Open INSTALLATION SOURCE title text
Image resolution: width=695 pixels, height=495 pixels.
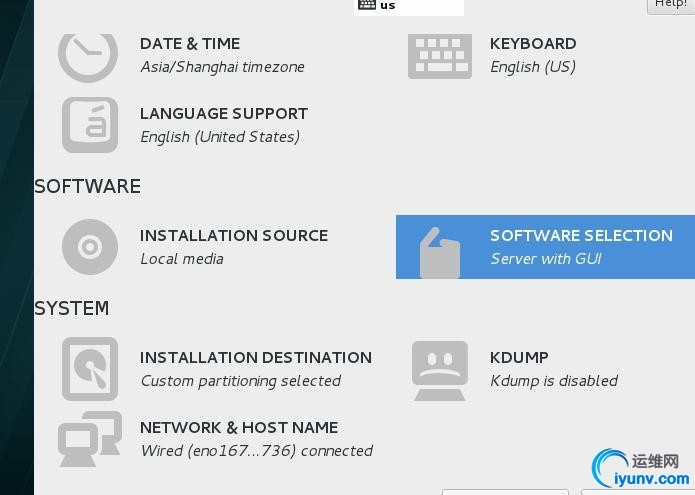click(x=234, y=236)
